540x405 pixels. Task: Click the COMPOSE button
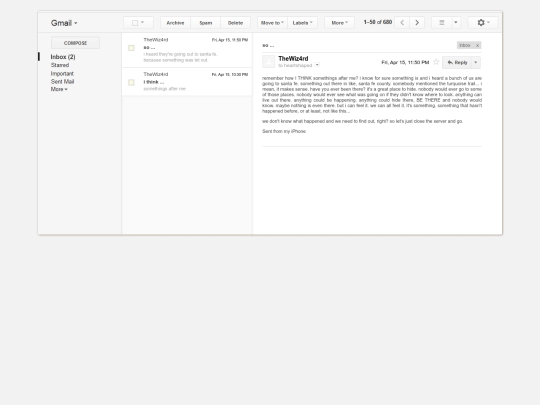tap(75, 43)
